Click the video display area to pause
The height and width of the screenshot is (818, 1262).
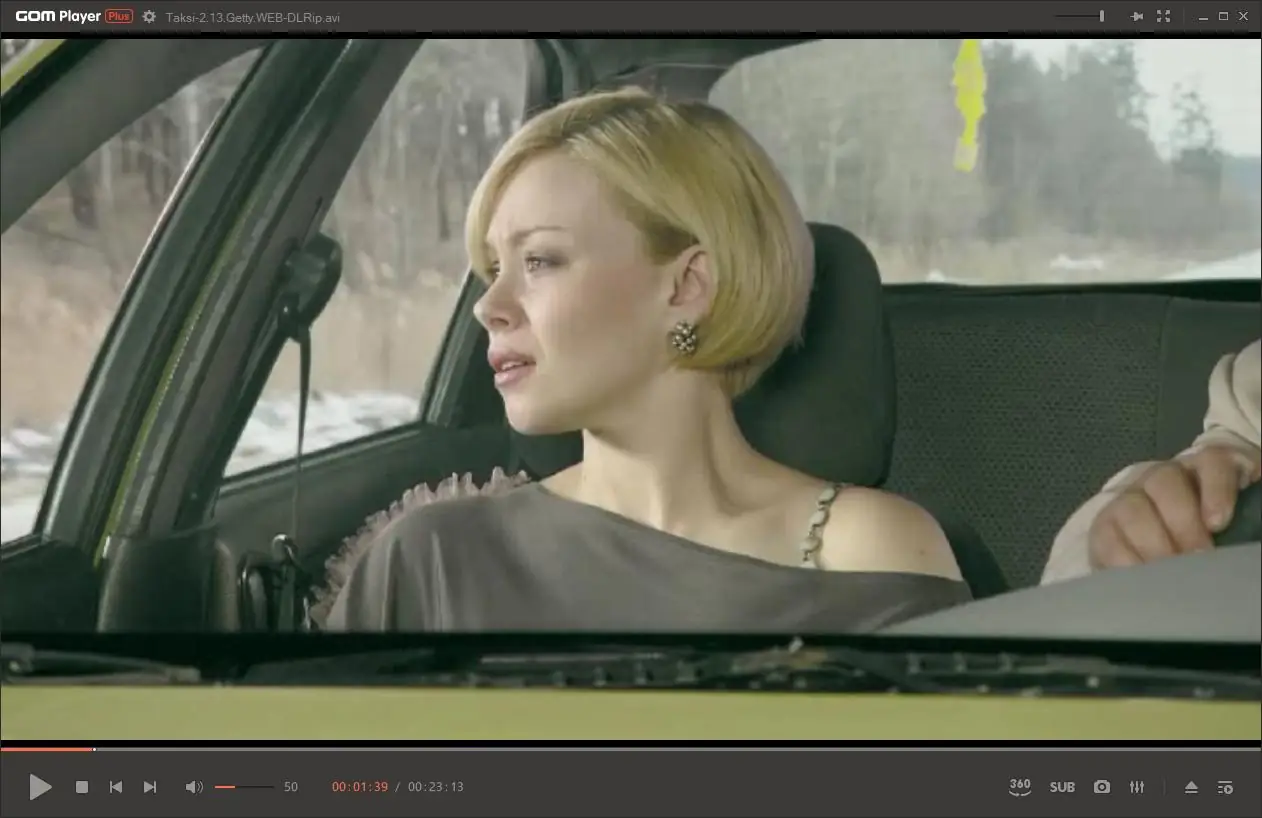click(631, 388)
